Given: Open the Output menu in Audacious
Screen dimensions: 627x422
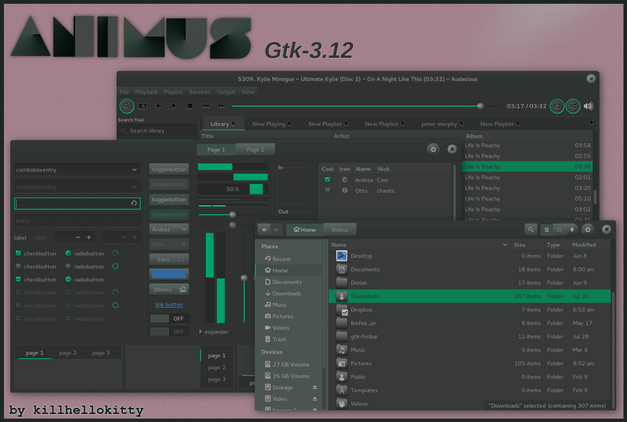Looking at the screenshot, I should pos(226,92).
